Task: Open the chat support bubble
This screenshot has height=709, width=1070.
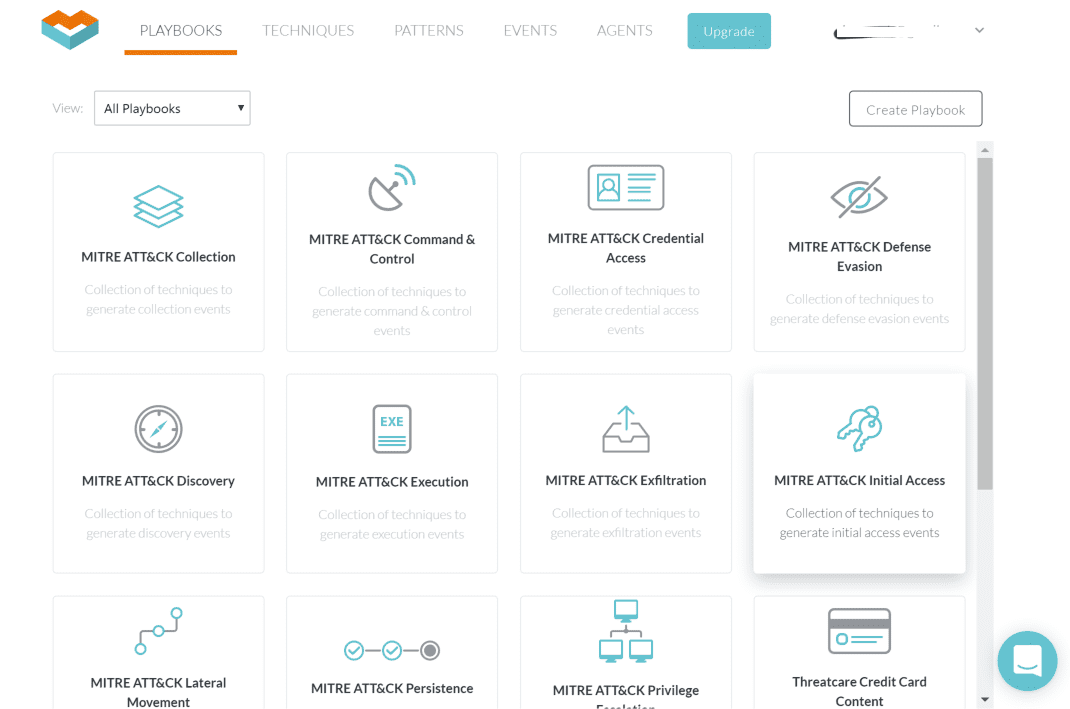Action: (x=1027, y=661)
